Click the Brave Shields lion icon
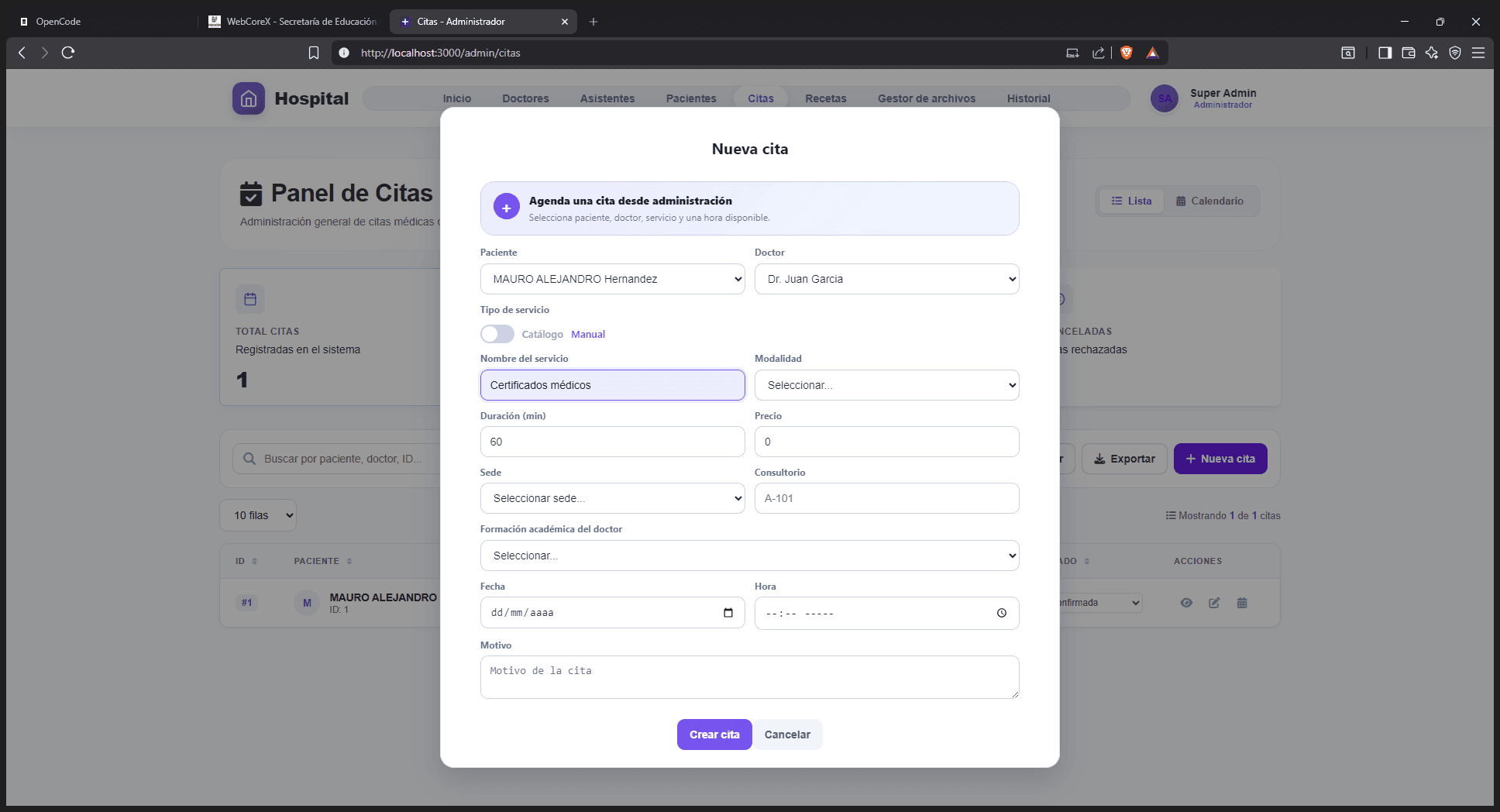The width and height of the screenshot is (1500, 812). 1127,53
